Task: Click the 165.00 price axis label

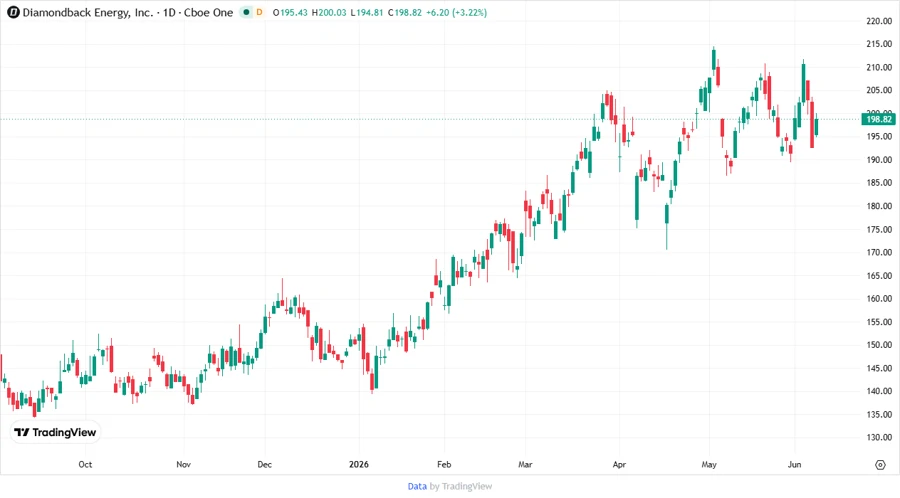Action: click(879, 275)
